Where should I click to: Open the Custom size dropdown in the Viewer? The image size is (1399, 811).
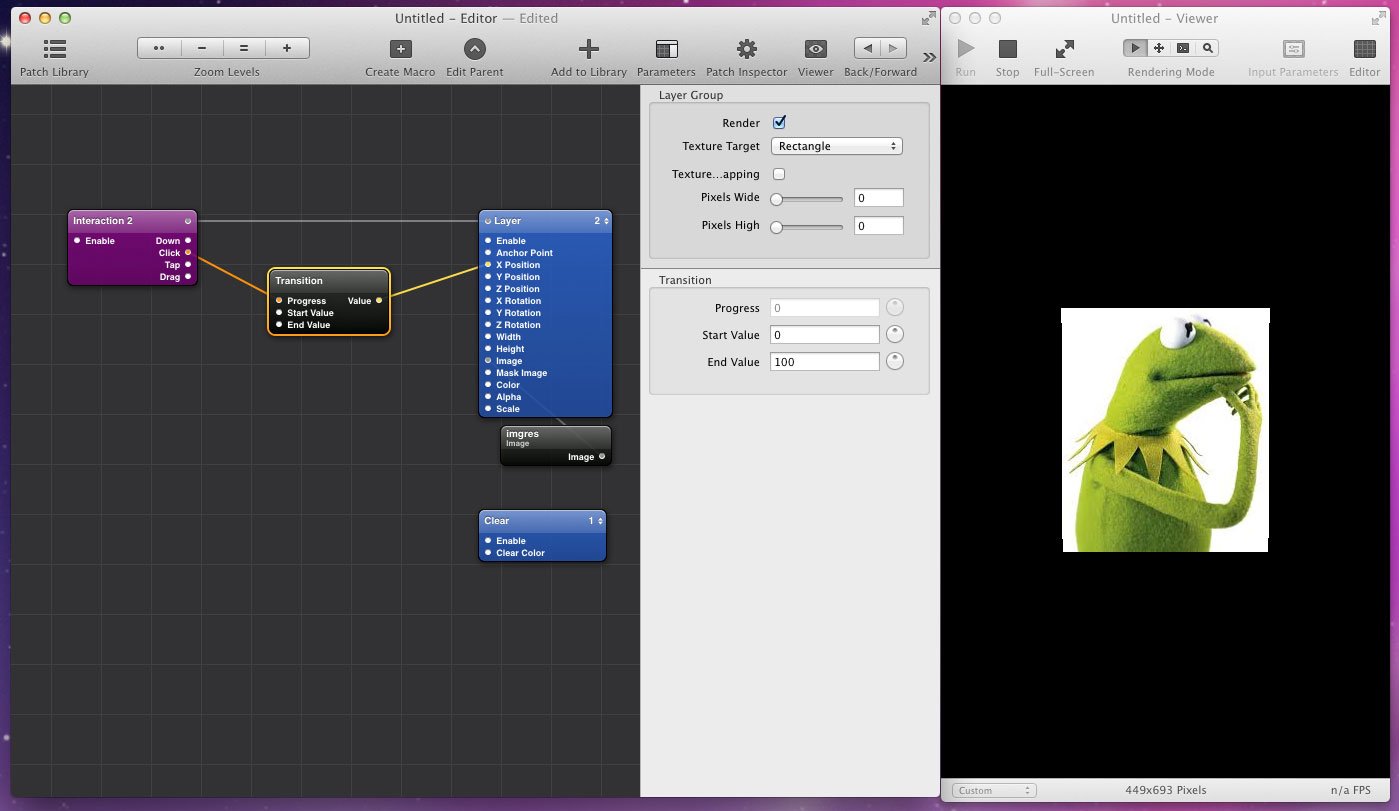tap(994, 790)
